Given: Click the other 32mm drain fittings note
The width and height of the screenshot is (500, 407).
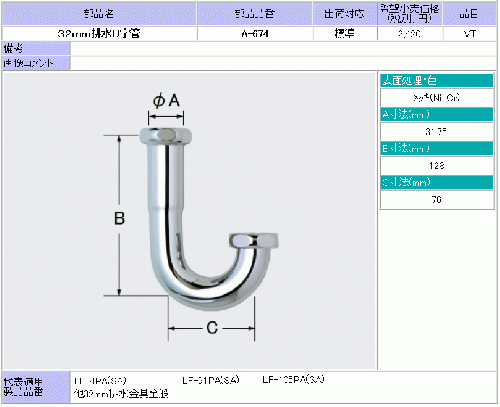Looking at the screenshot, I should pos(121,394).
